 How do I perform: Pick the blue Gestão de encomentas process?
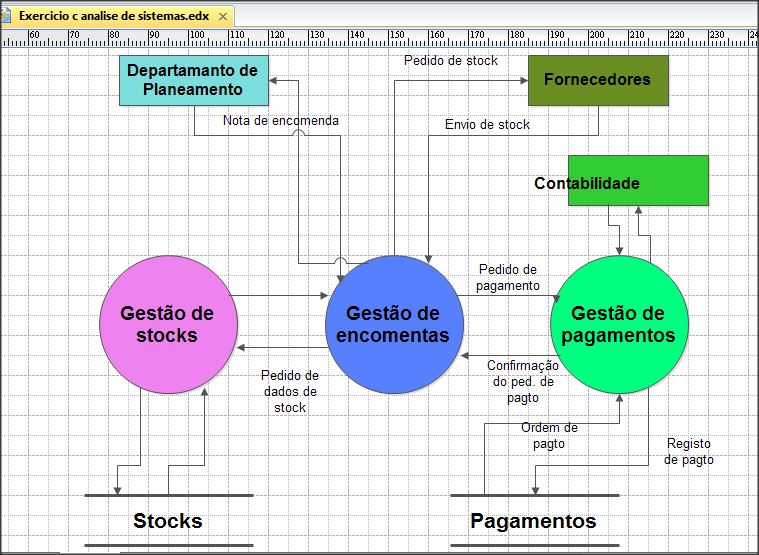tap(393, 324)
